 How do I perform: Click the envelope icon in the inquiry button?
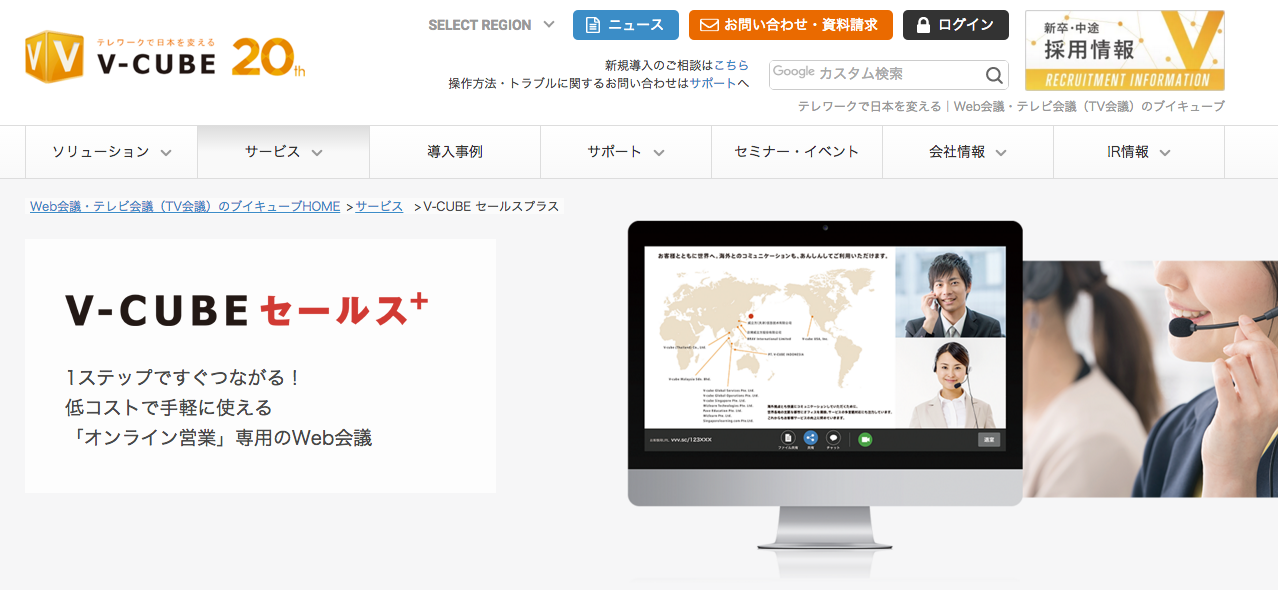tap(709, 25)
